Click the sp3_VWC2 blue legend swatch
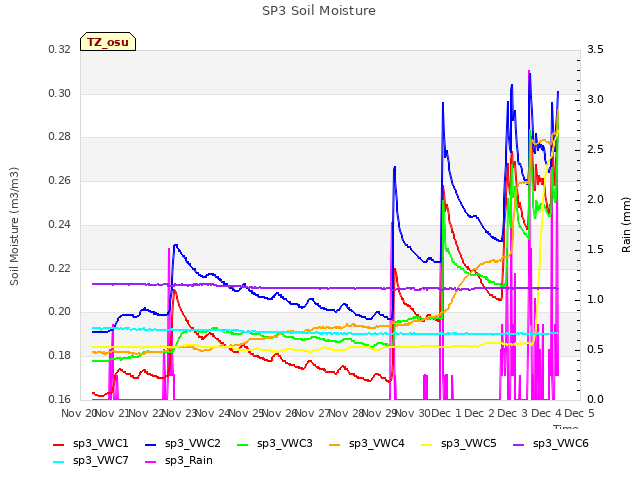The image size is (640, 480). (151, 444)
